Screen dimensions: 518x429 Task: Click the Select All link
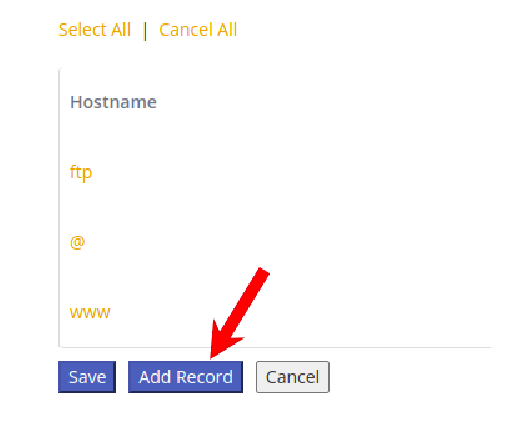tap(94, 30)
